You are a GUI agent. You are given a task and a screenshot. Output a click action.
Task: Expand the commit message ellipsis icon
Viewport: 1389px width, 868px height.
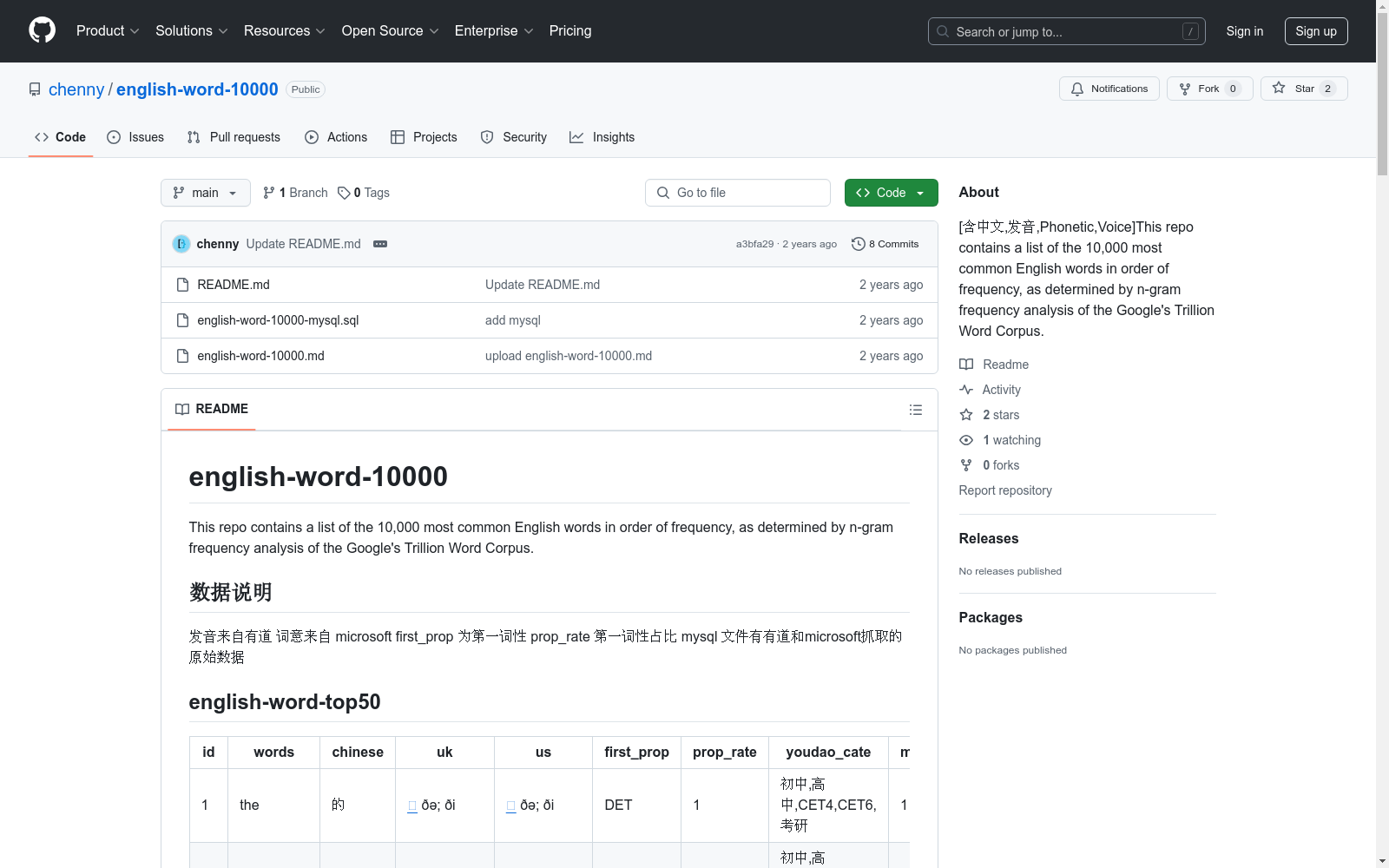click(380, 244)
